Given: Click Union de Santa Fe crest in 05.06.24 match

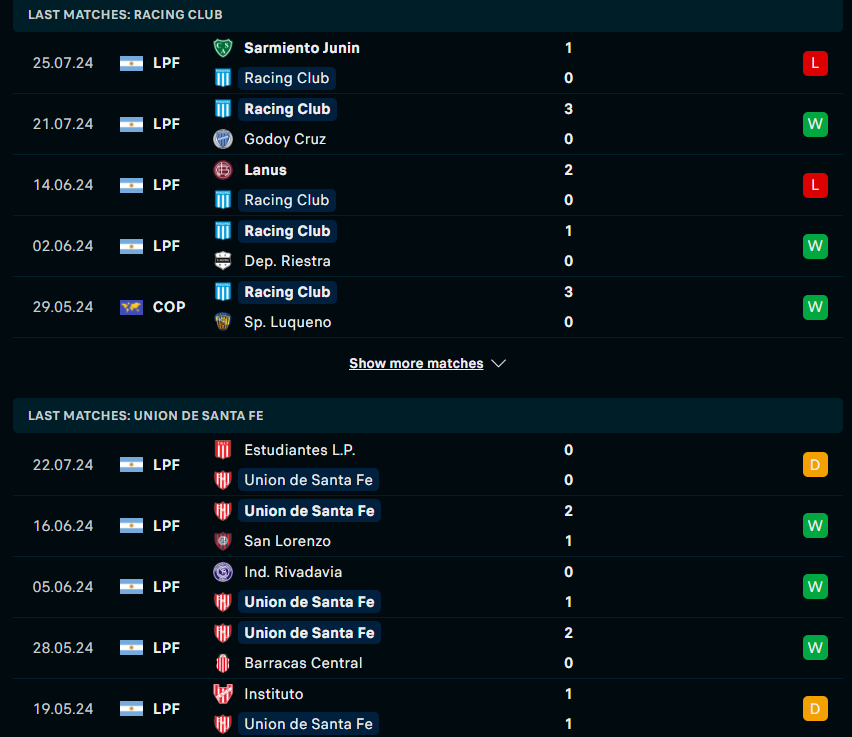Looking at the screenshot, I should click(223, 602).
